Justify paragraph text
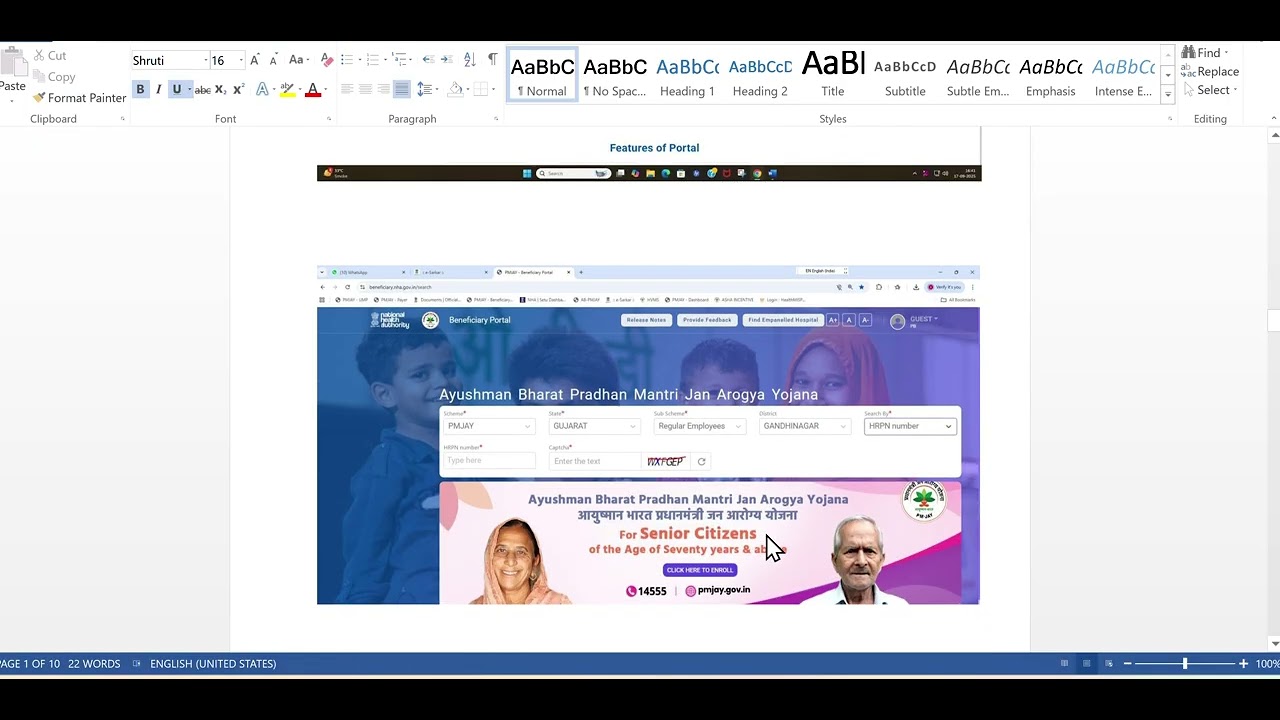Screen dimensions: 1280x720 (x=401, y=89)
